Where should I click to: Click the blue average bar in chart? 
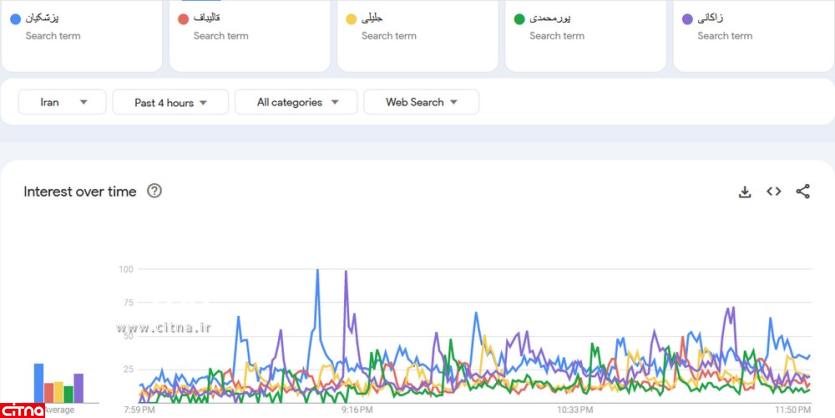[39, 382]
